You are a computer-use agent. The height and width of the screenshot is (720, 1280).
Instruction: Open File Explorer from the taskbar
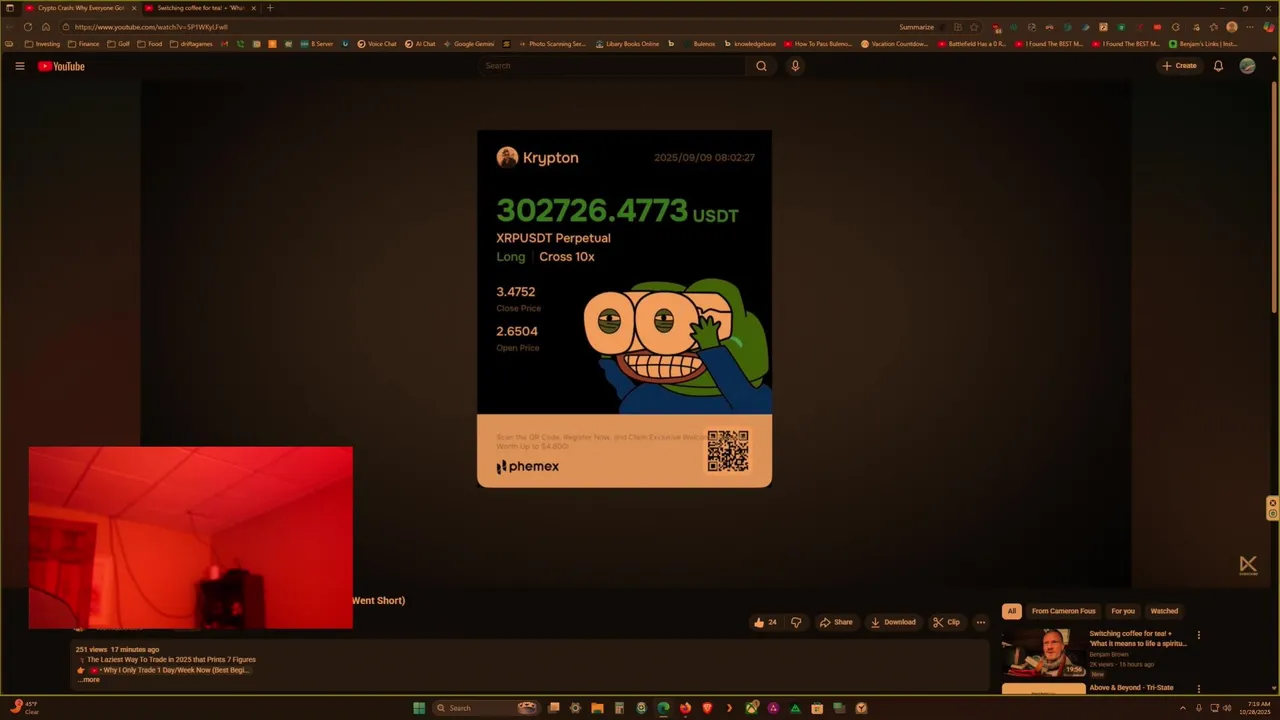point(597,708)
